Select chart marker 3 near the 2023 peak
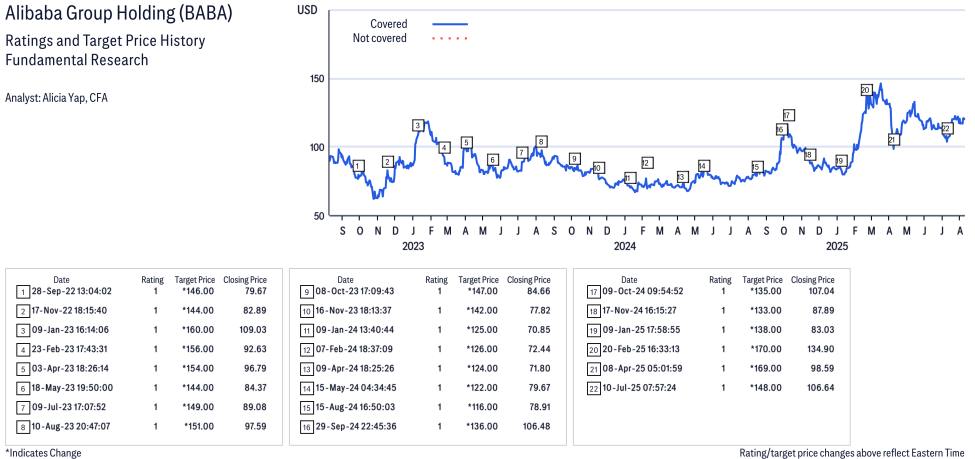 (x=418, y=126)
